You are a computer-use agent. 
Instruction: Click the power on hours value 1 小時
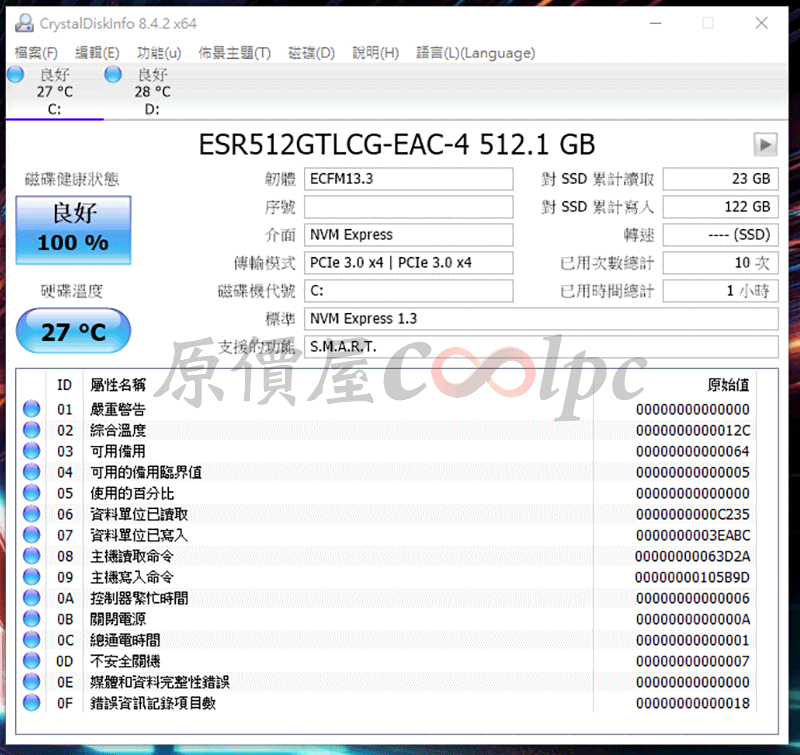(x=720, y=291)
